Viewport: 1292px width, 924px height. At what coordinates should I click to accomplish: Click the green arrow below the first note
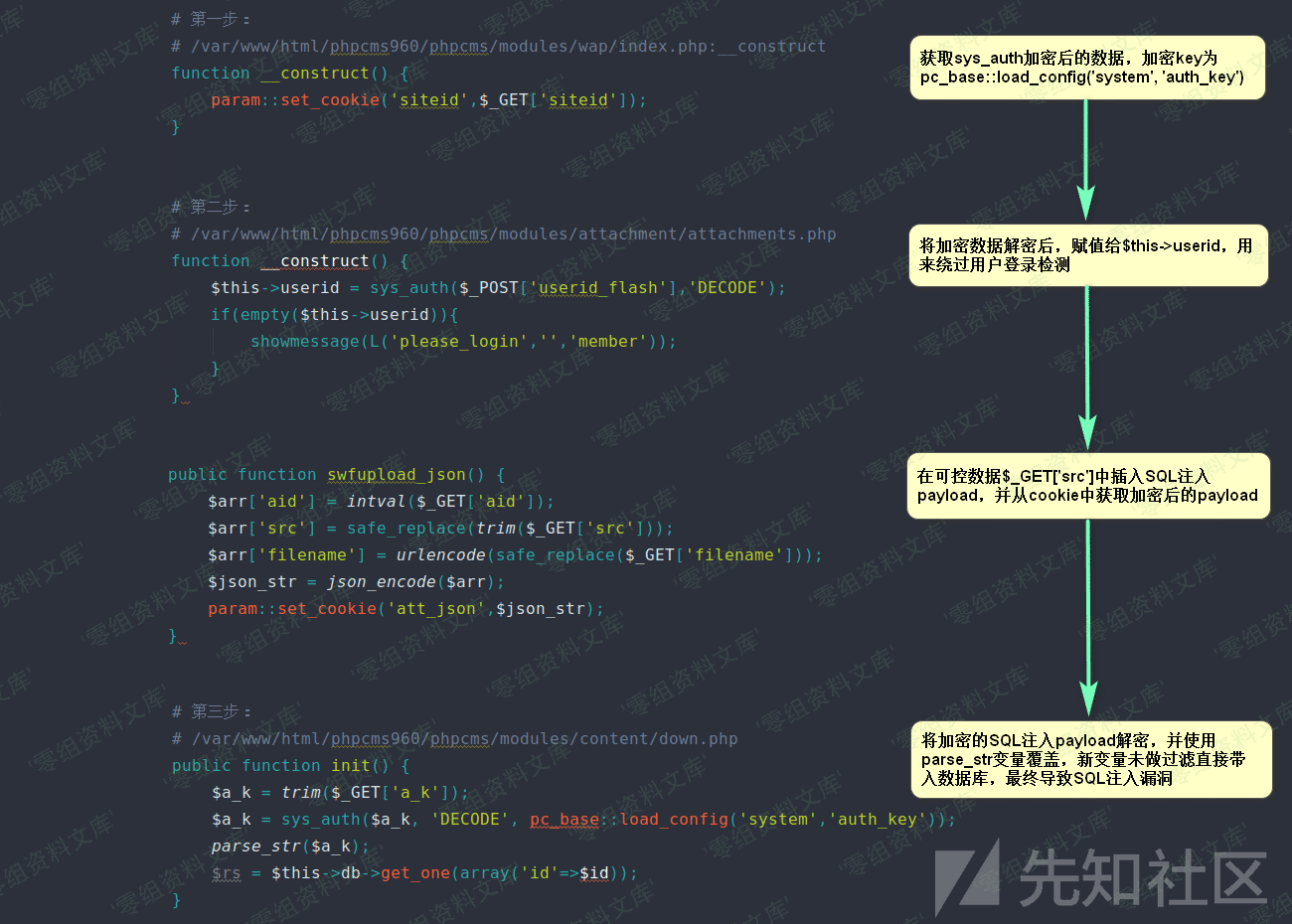pos(1086,160)
